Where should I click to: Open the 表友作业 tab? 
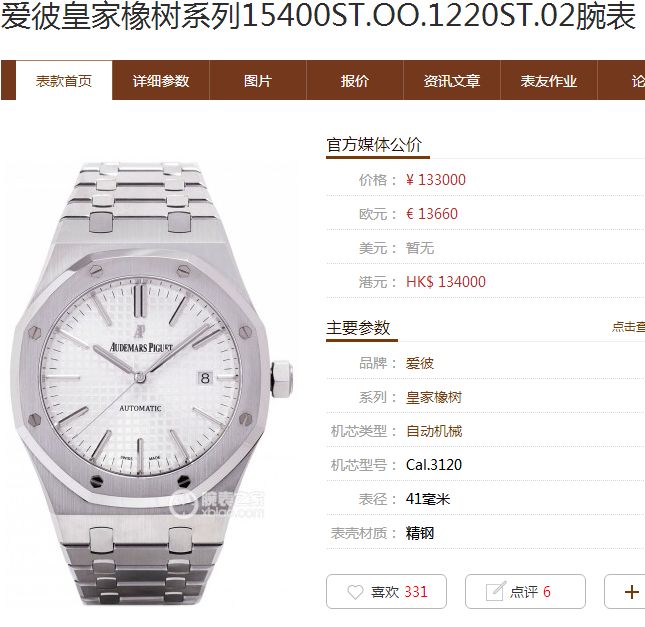549,81
